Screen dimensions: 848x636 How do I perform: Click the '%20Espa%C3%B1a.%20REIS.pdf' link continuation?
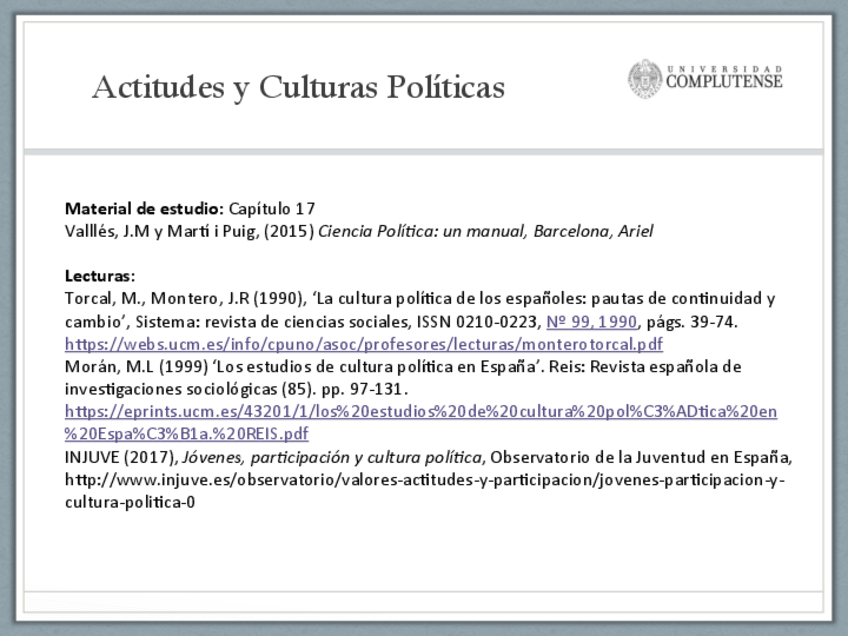pyautogui.click(x=187, y=434)
